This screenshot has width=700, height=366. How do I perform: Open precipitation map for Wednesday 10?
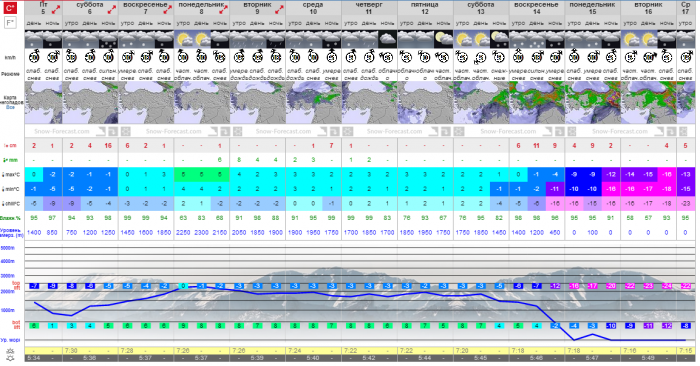(x=313, y=102)
